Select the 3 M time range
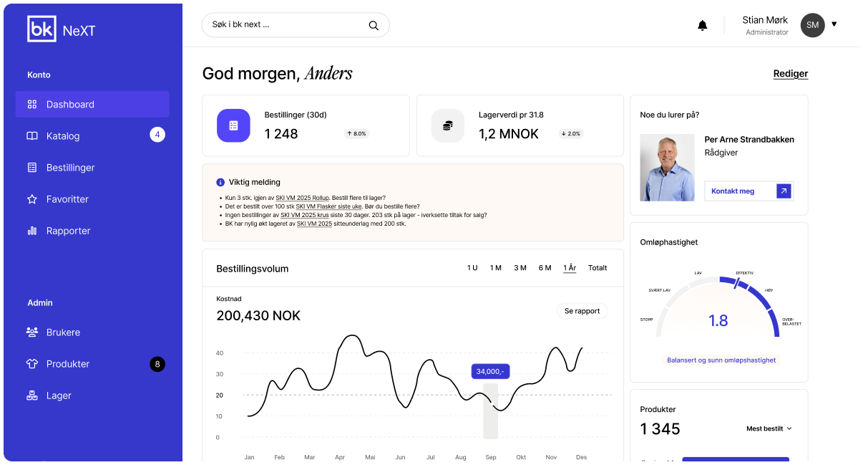863x465 pixels. point(520,268)
